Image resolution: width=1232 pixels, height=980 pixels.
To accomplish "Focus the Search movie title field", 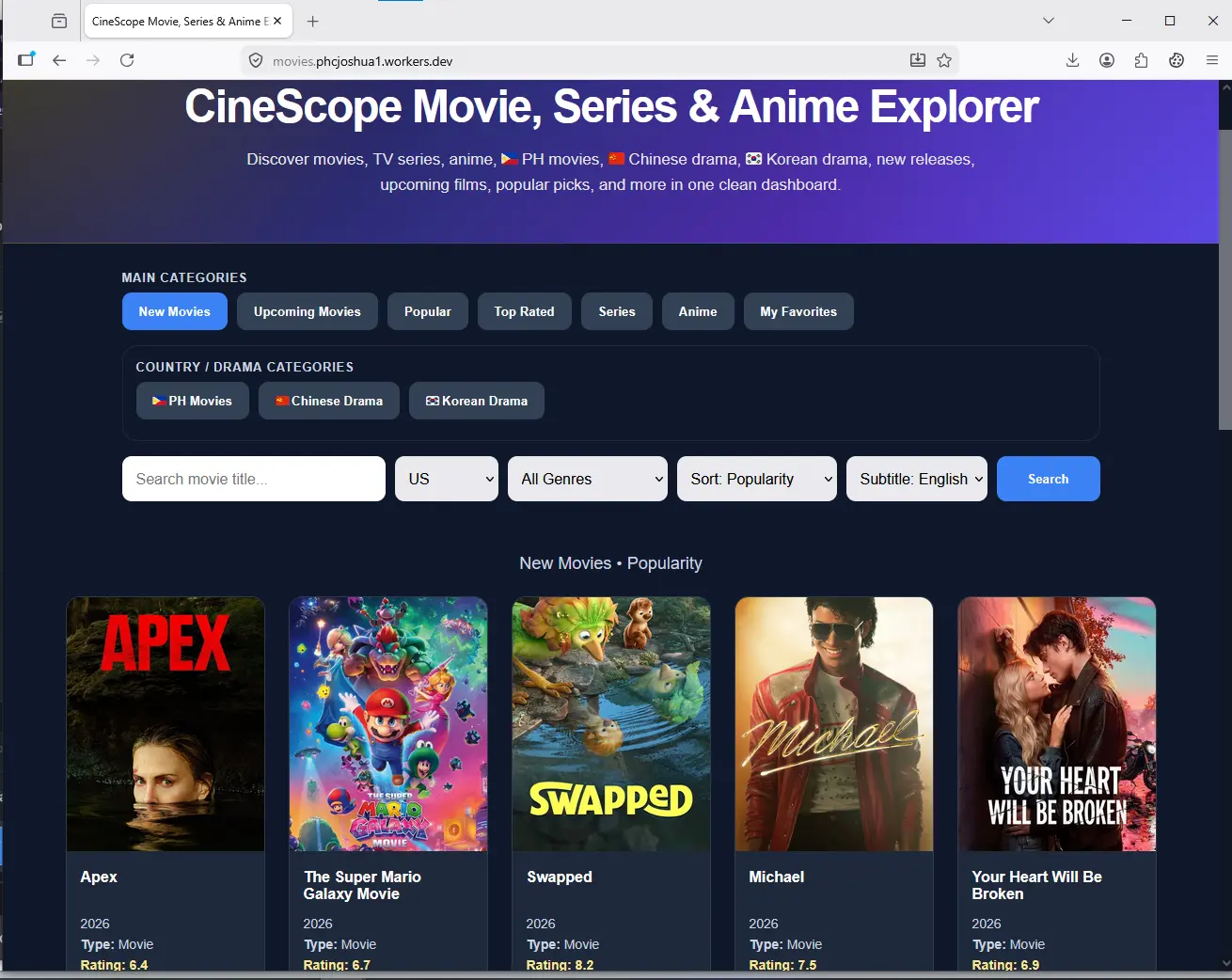I will (x=254, y=479).
